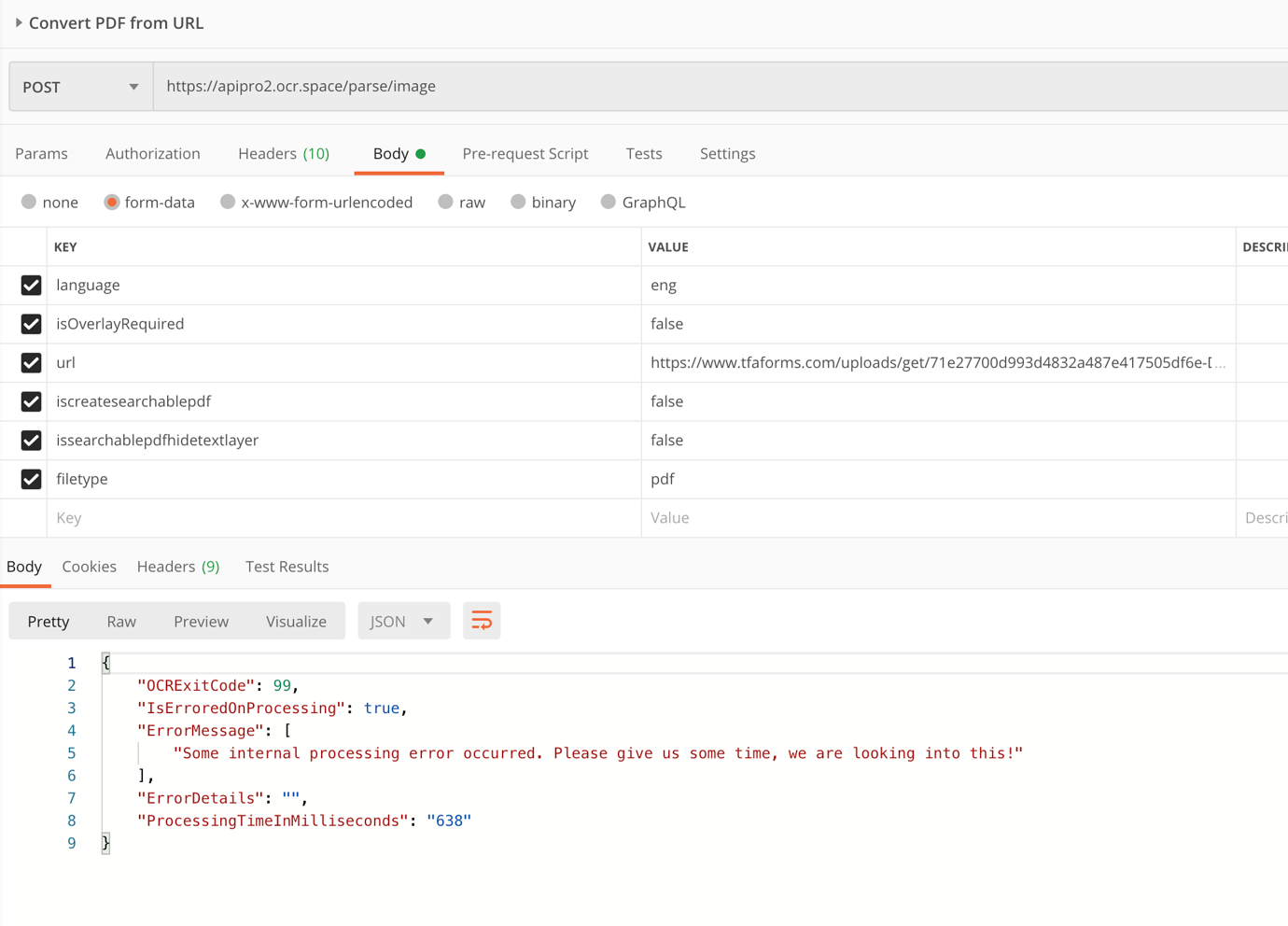
Task: Click the tfaforms URL value
Action: (x=939, y=363)
